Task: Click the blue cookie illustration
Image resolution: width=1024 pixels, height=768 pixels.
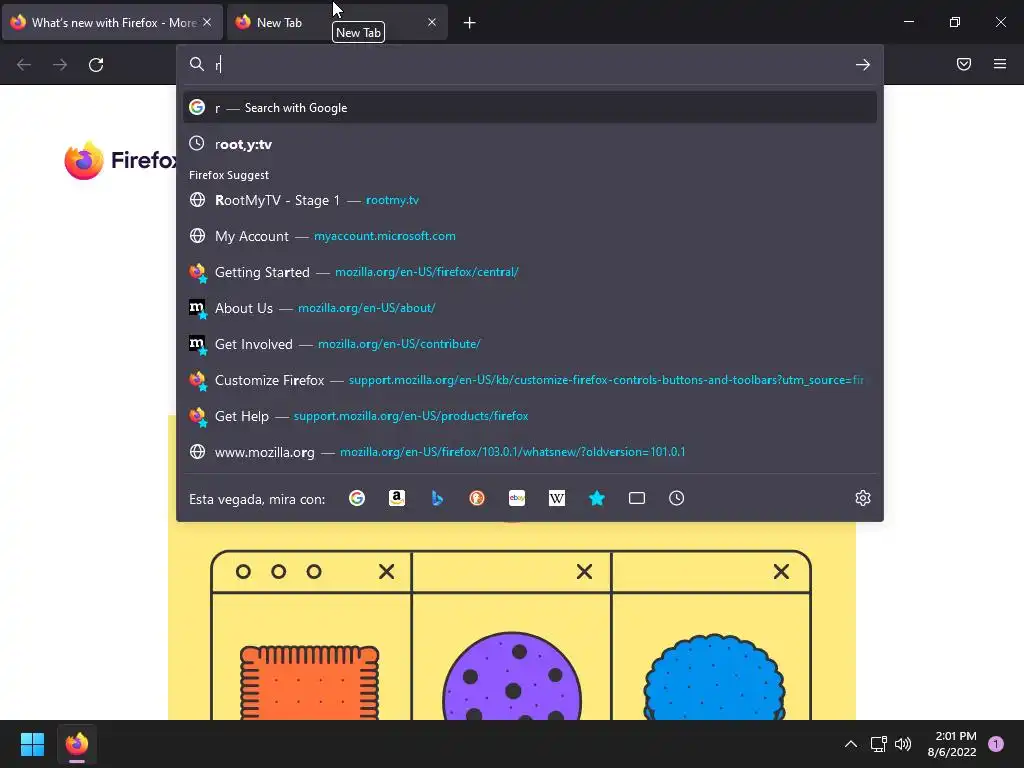Action: coord(714,677)
